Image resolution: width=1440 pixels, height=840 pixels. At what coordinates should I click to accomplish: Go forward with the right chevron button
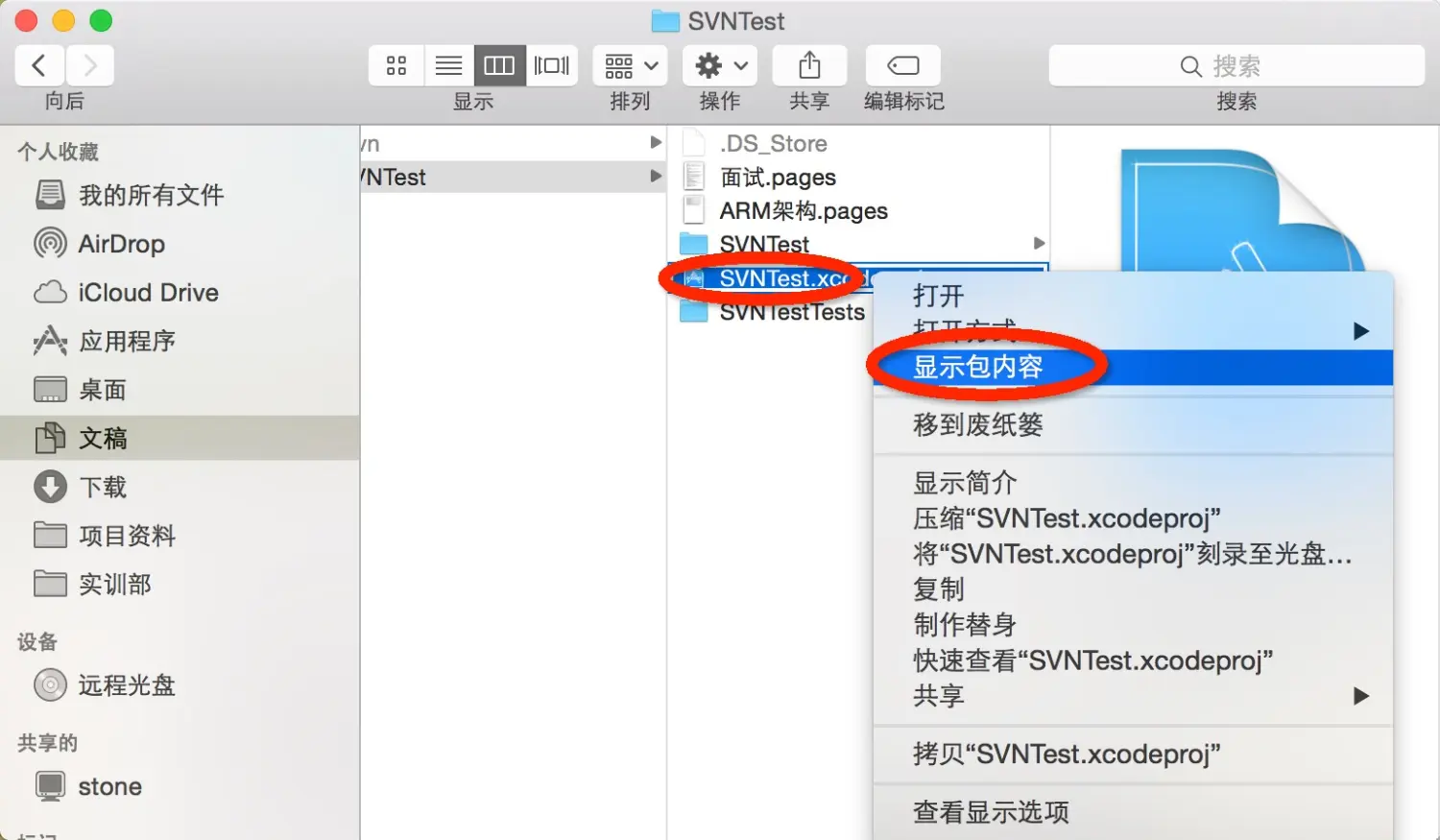pos(90,65)
